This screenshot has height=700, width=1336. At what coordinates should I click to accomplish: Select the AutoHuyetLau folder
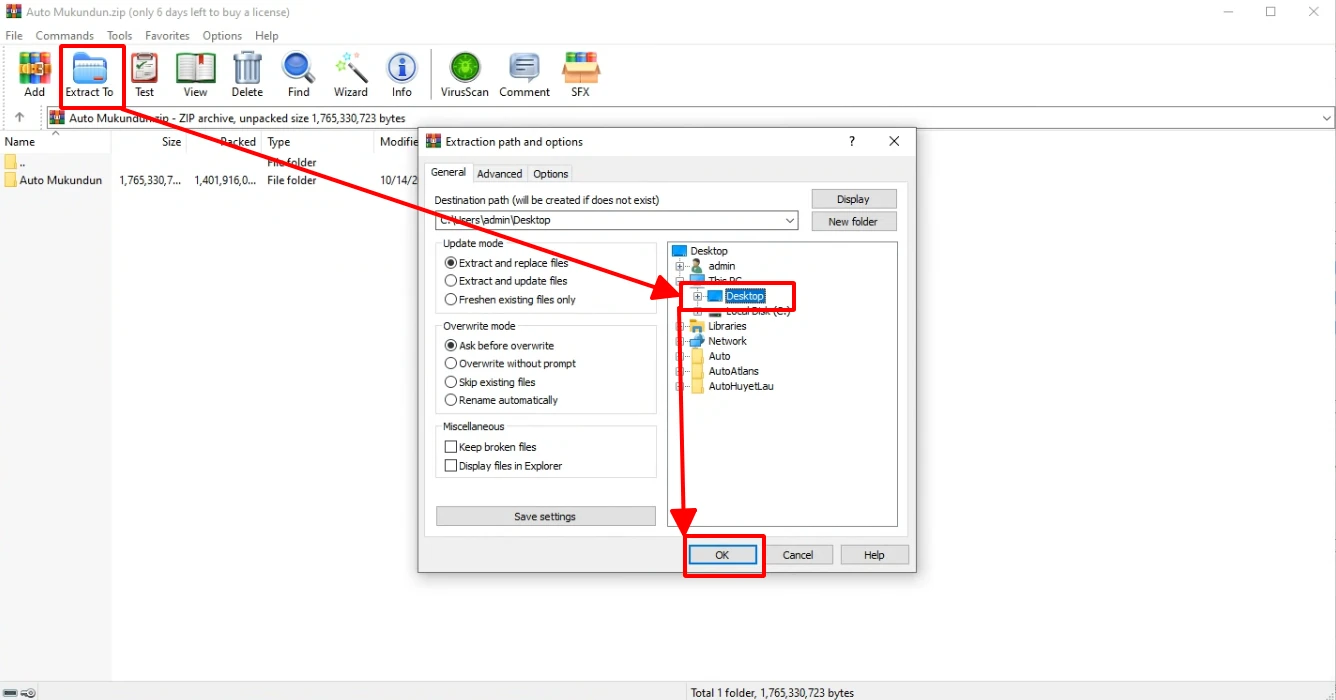741,386
